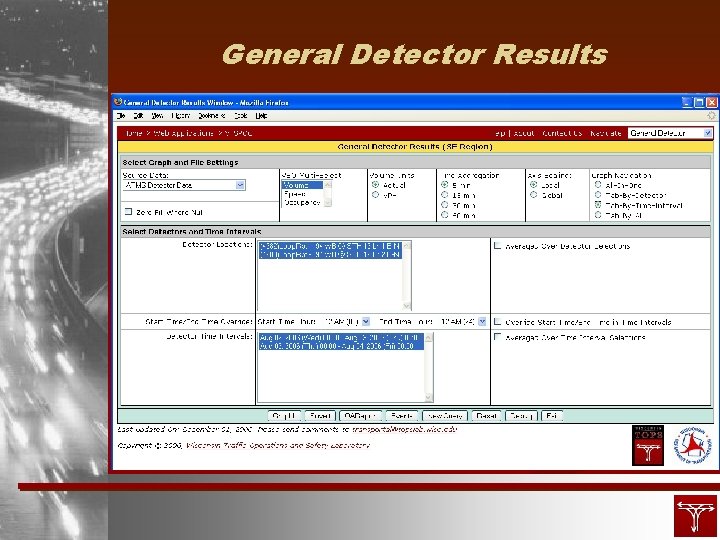Open the Navigate General Detector dropdown
The height and width of the screenshot is (540, 720).
point(670,133)
